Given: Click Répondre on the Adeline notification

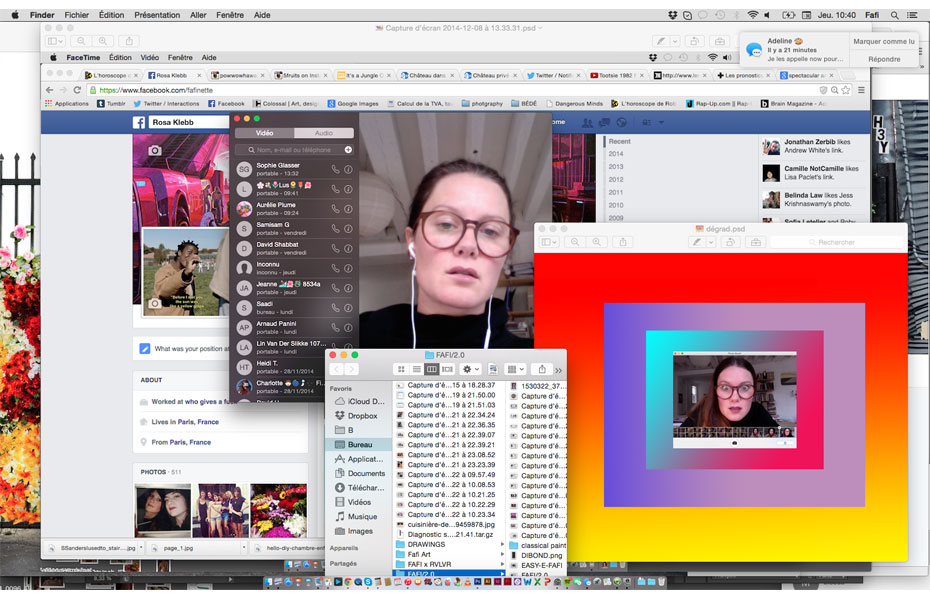Looking at the screenshot, I should click(884, 59).
